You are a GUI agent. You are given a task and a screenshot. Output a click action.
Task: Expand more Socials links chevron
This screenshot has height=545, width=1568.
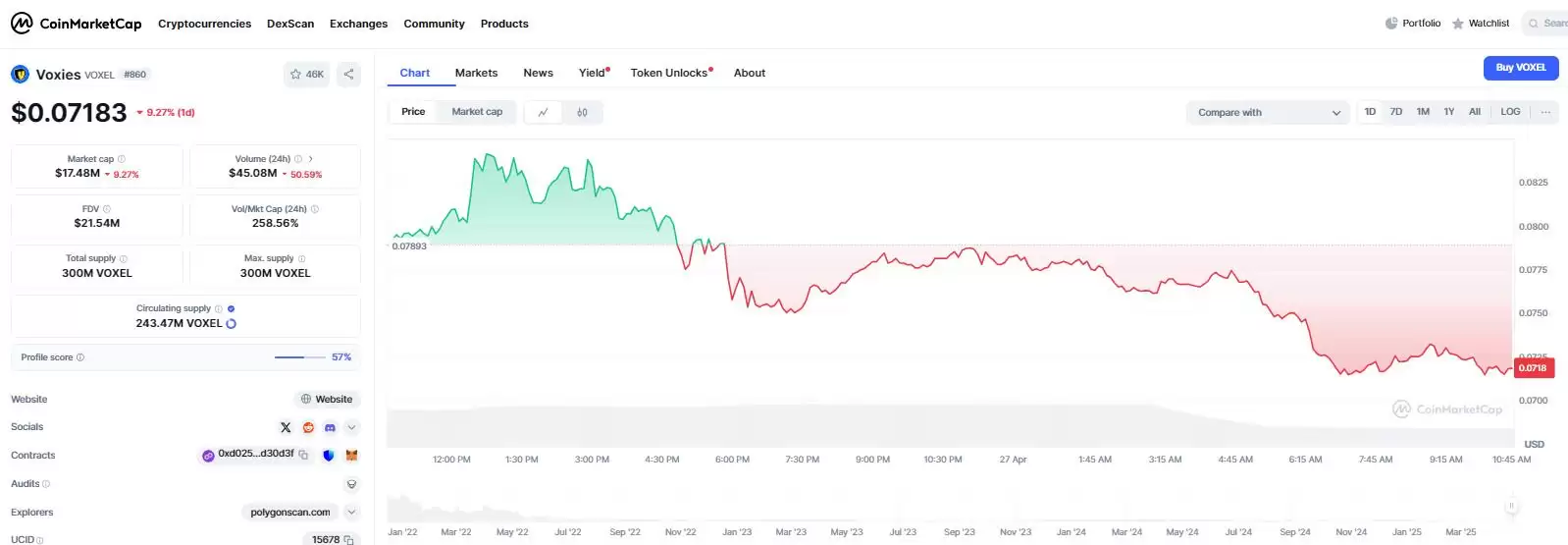pyautogui.click(x=351, y=427)
